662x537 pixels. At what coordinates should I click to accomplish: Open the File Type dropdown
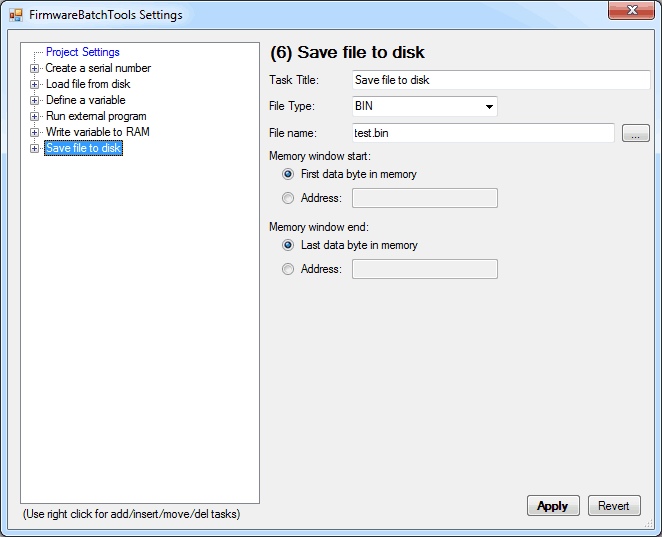click(x=489, y=106)
